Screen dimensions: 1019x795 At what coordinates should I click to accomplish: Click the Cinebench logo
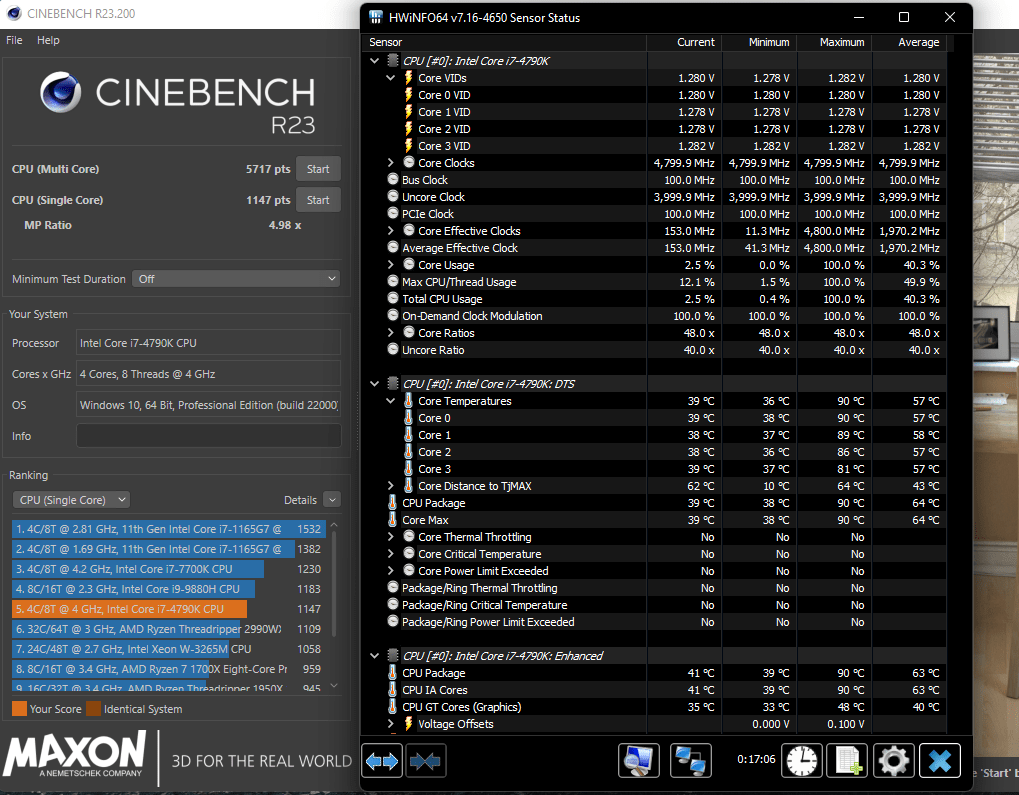(x=60, y=93)
